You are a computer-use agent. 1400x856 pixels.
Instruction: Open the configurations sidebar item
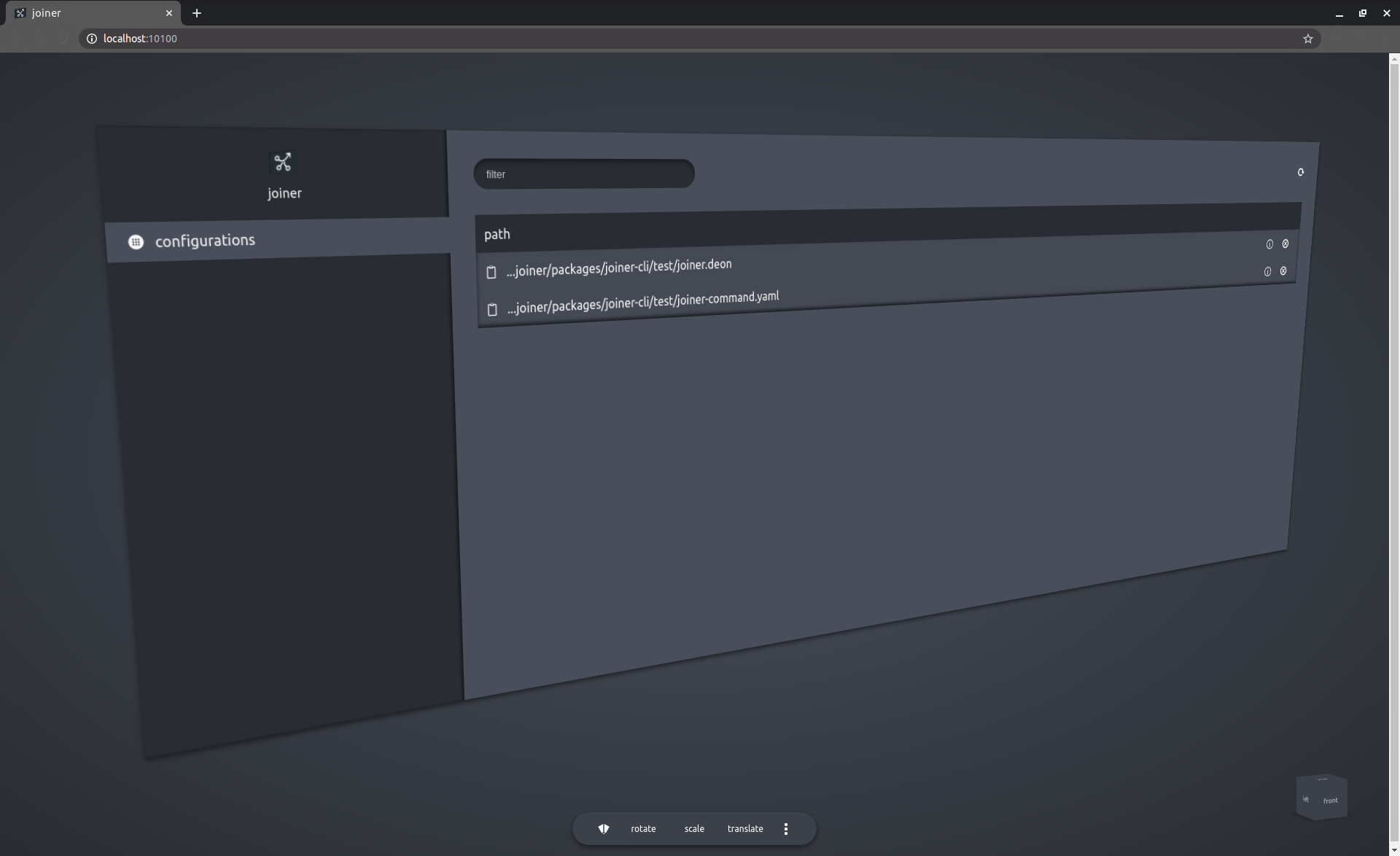[205, 241]
